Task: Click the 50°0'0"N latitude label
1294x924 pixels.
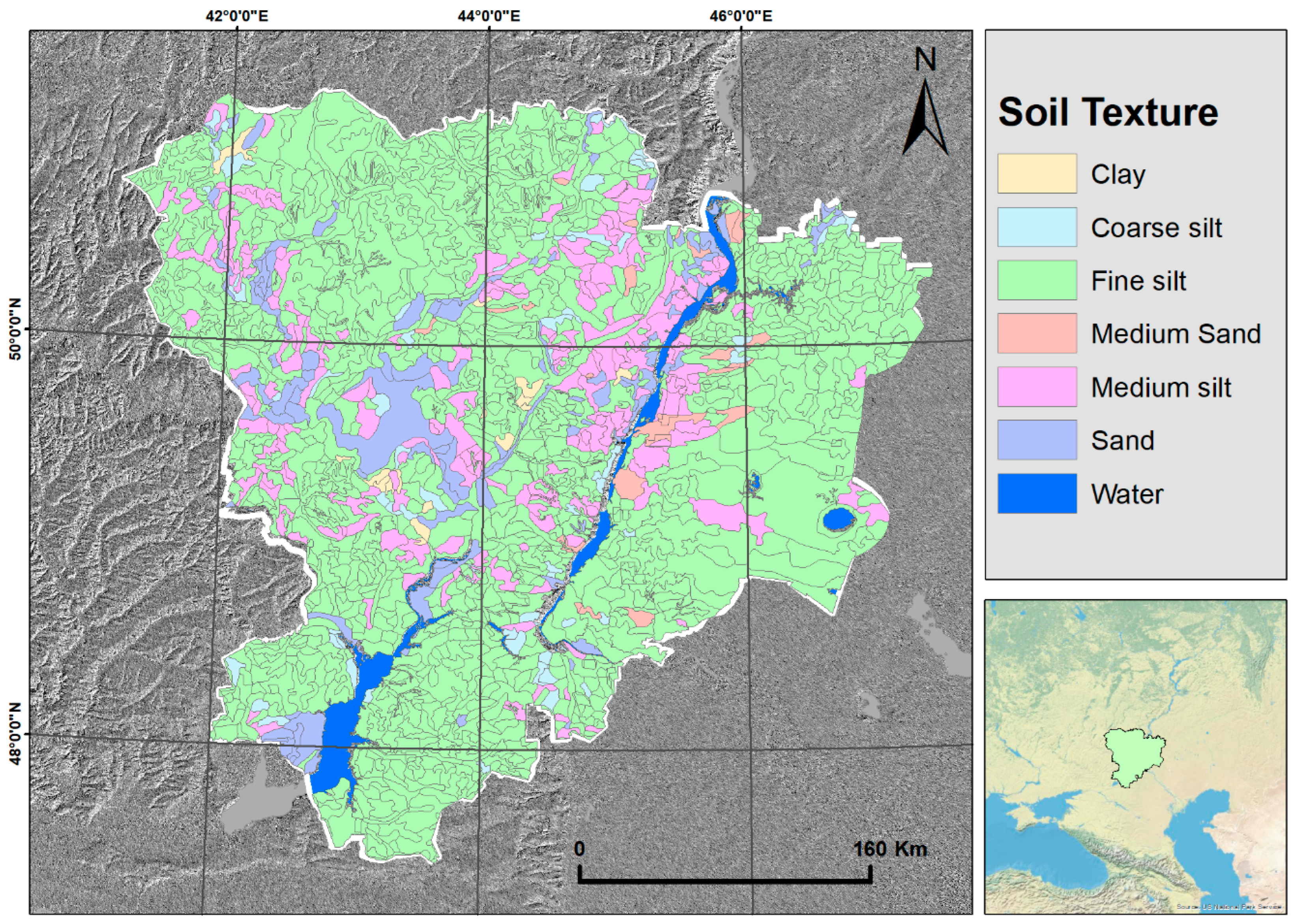Action: [15, 329]
